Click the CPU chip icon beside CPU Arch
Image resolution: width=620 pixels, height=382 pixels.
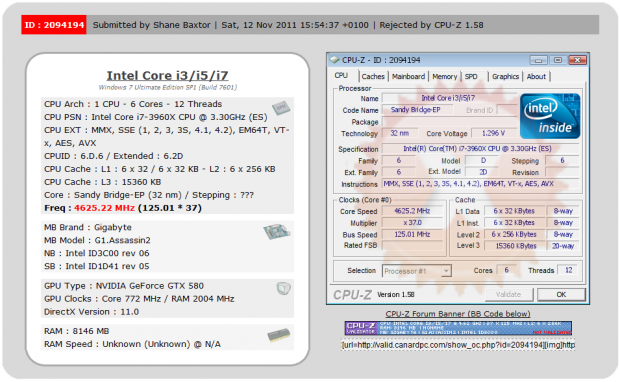[281, 108]
